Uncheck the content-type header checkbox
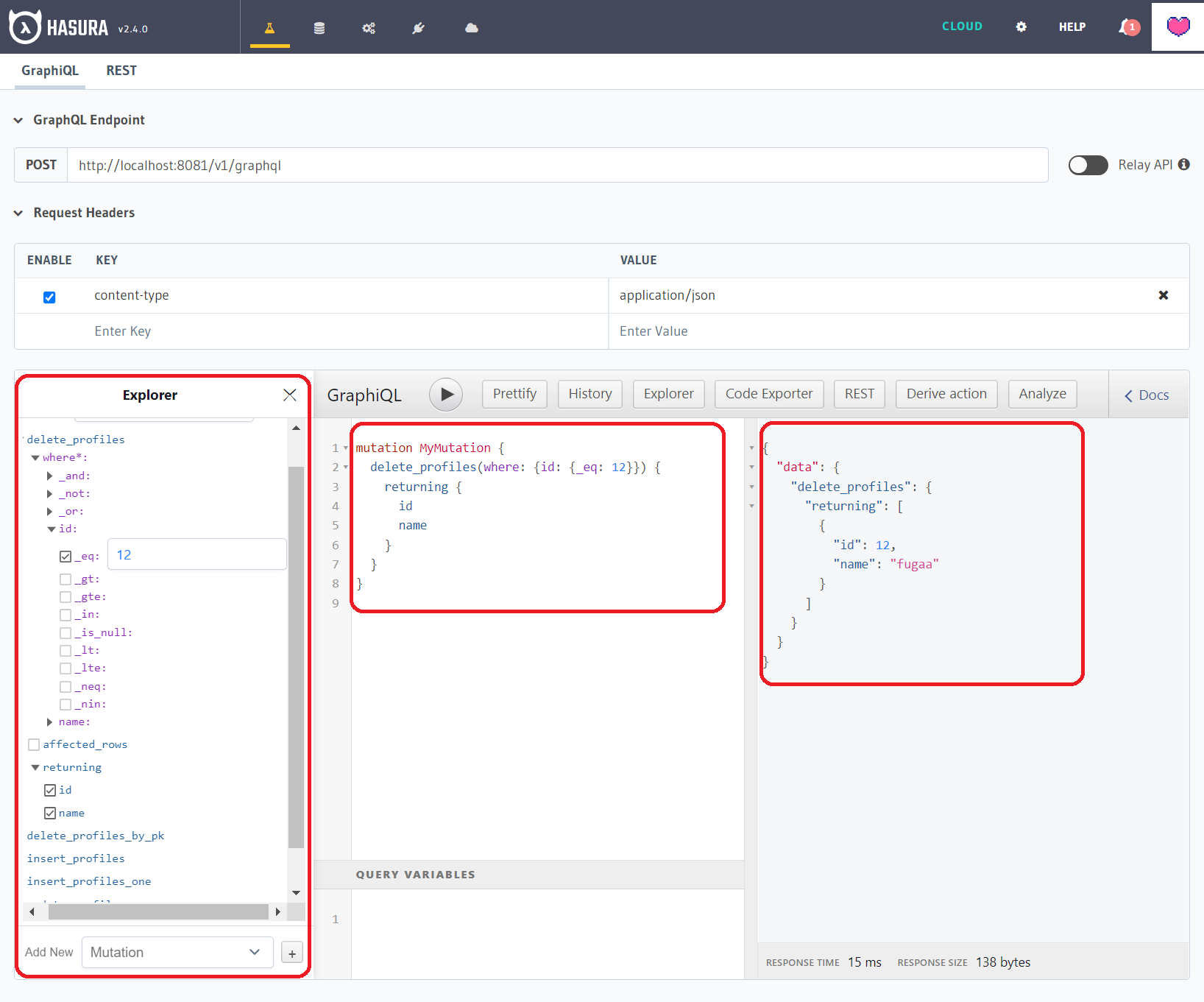Image resolution: width=1204 pixels, height=1002 pixels. pyautogui.click(x=49, y=297)
